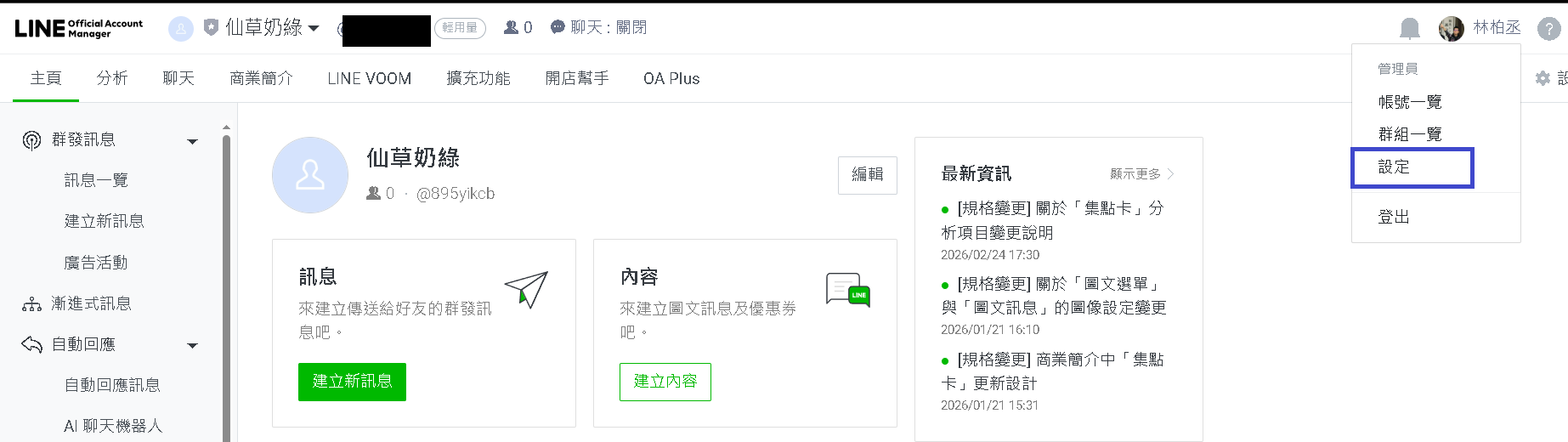
Task: Select 設定 from the user menu
Action: coord(1412,167)
